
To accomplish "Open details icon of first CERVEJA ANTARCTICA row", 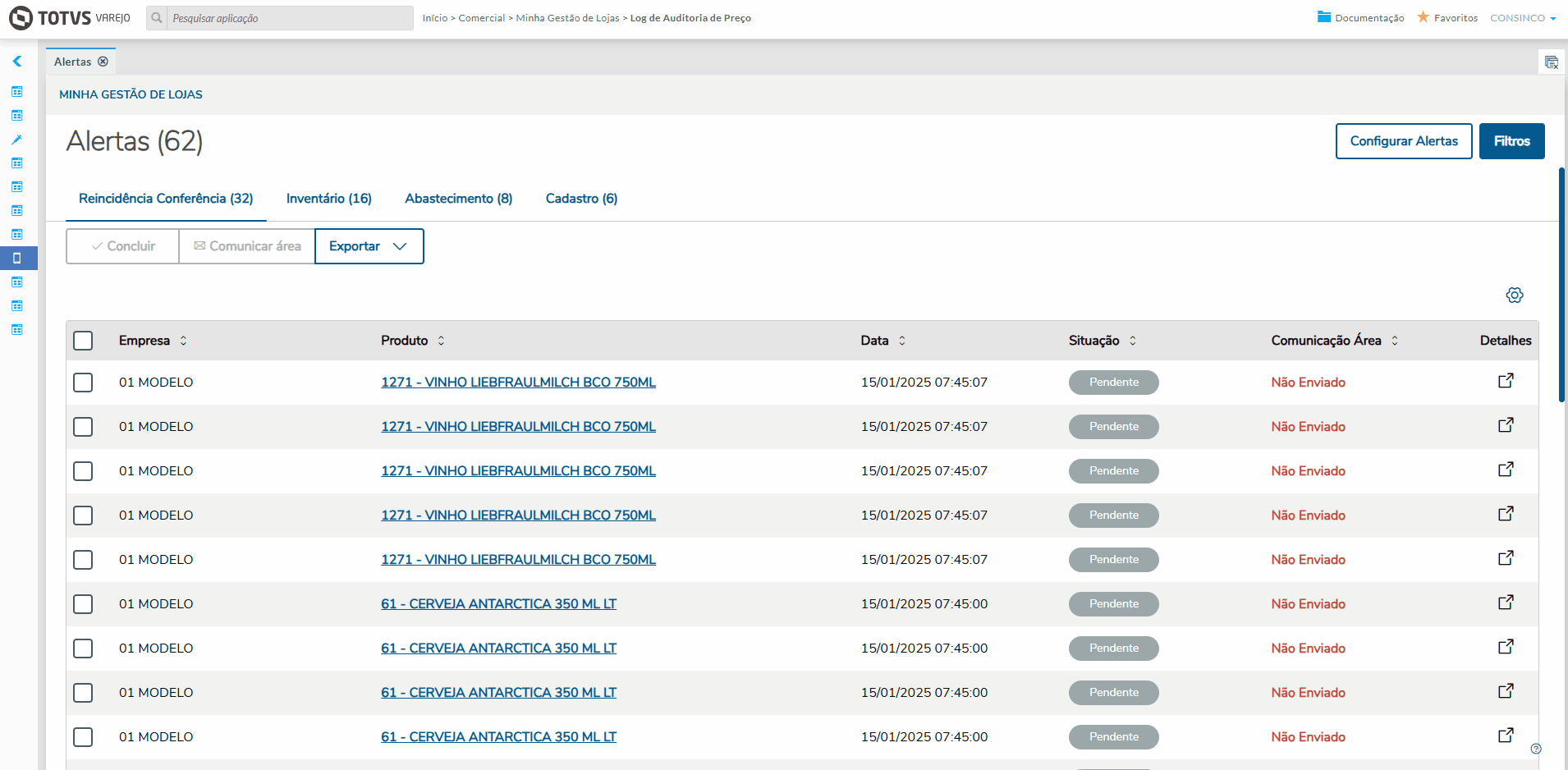I will (x=1506, y=603).
